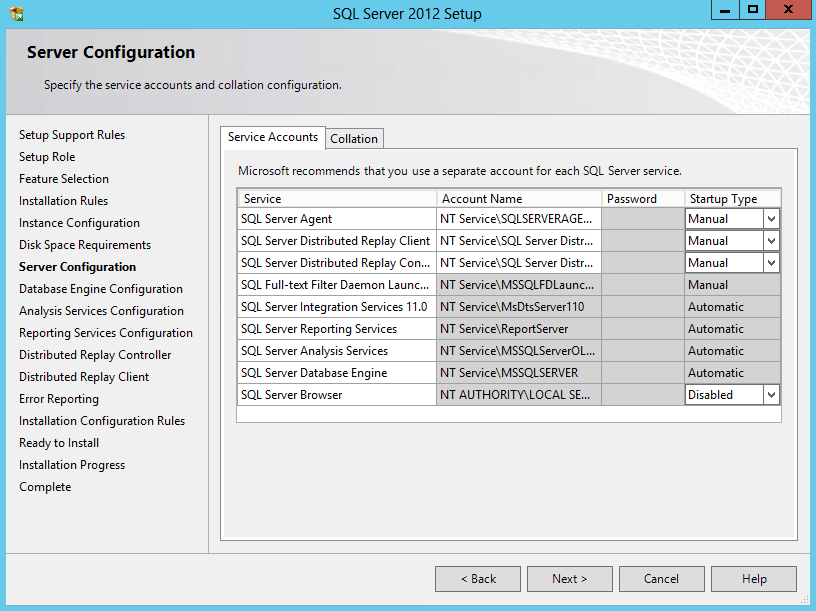
Task: Select 'Distributed Replay Controller' step in sidebar
Action: pyautogui.click(x=95, y=355)
